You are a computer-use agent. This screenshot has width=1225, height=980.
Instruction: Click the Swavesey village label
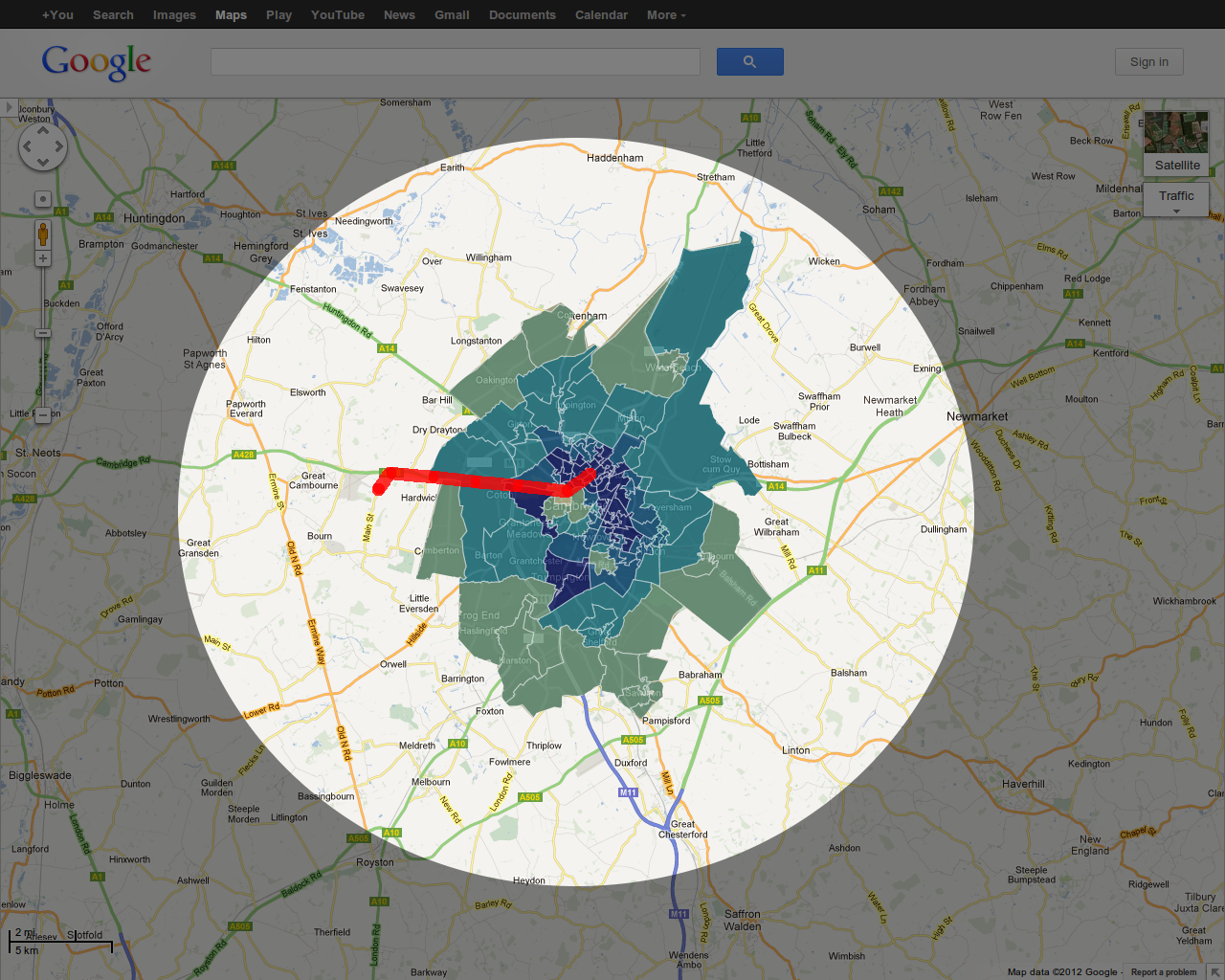[402, 288]
